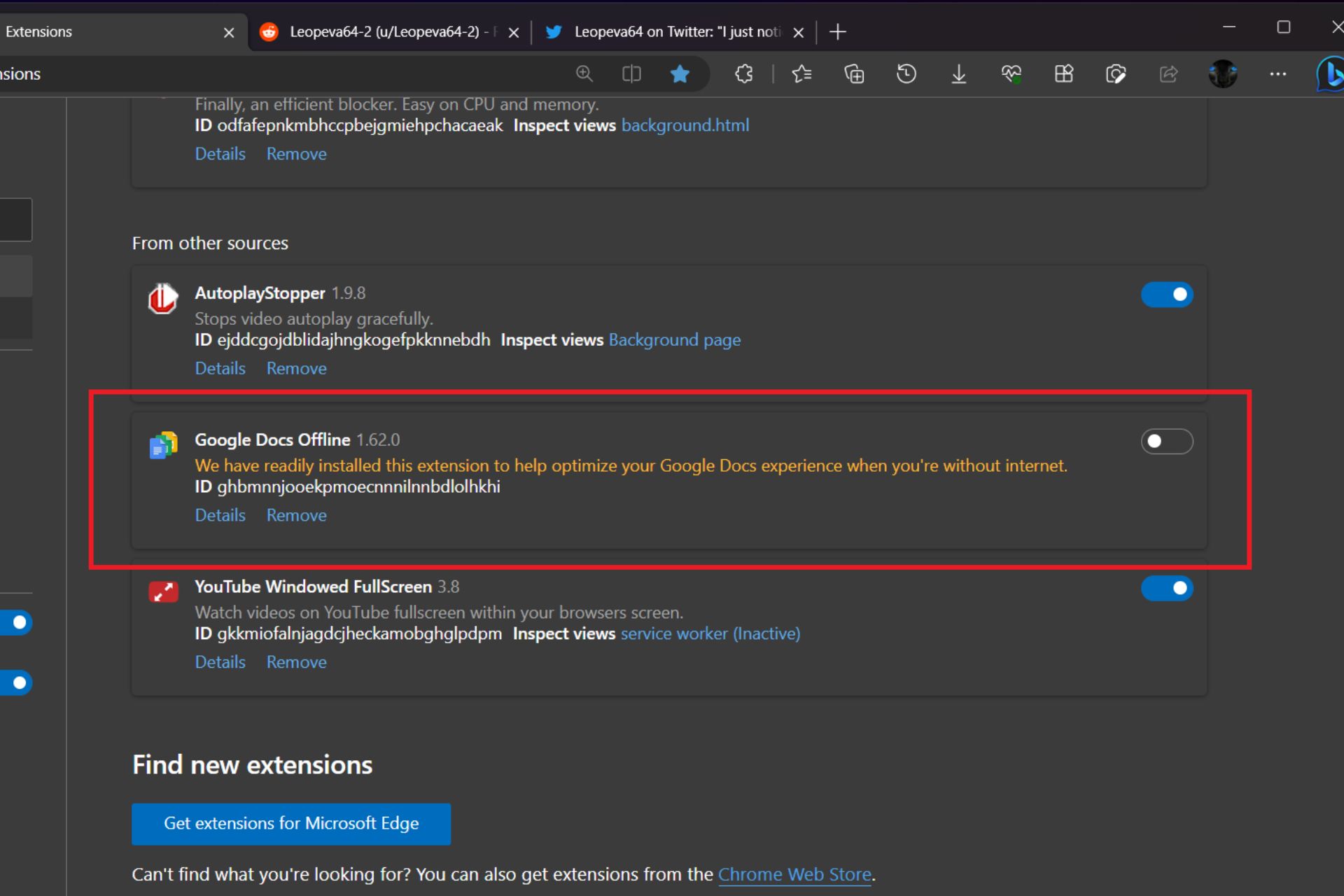Disable the AutoplayStopper toggle
Image resolution: width=1344 pixels, height=896 pixels.
pyautogui.click(x=1167, y=295)
